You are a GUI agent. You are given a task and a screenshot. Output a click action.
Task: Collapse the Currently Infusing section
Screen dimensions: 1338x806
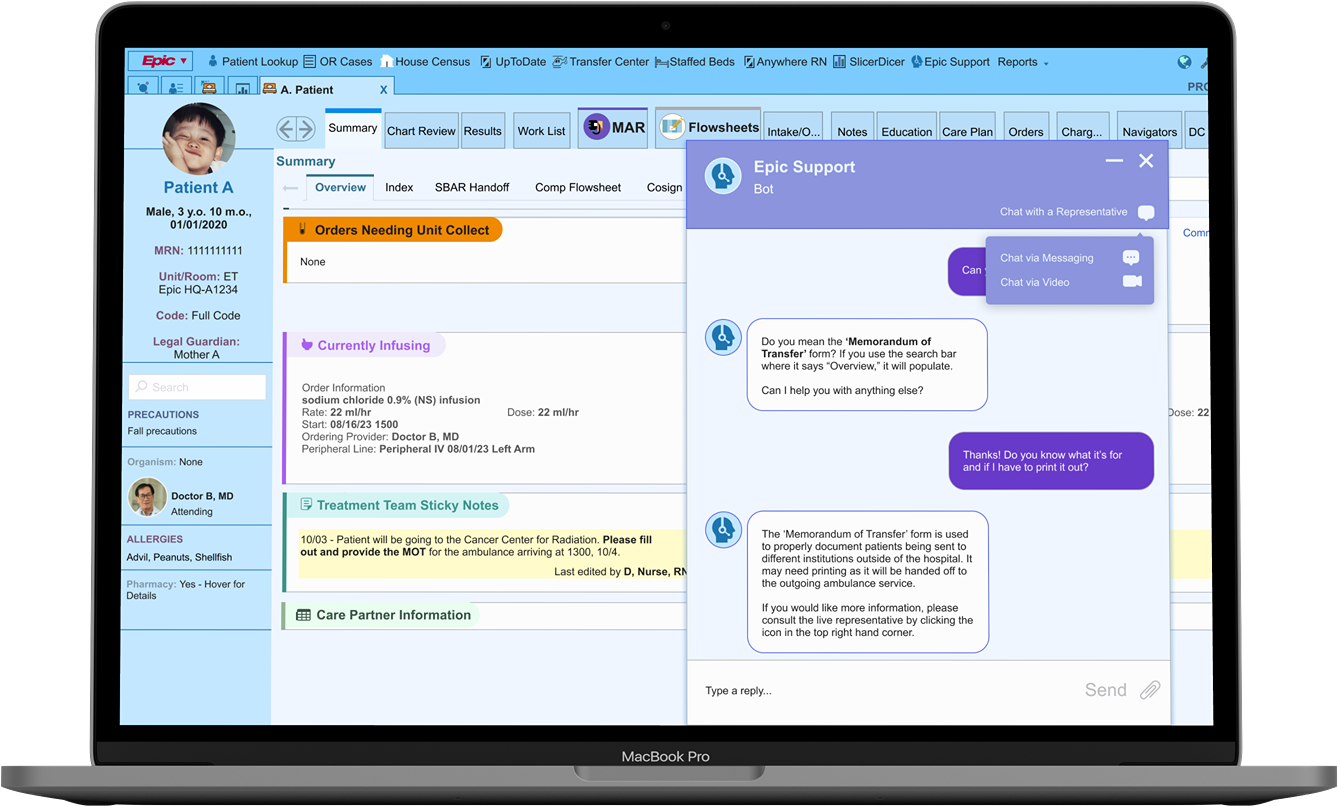point(364,346)
